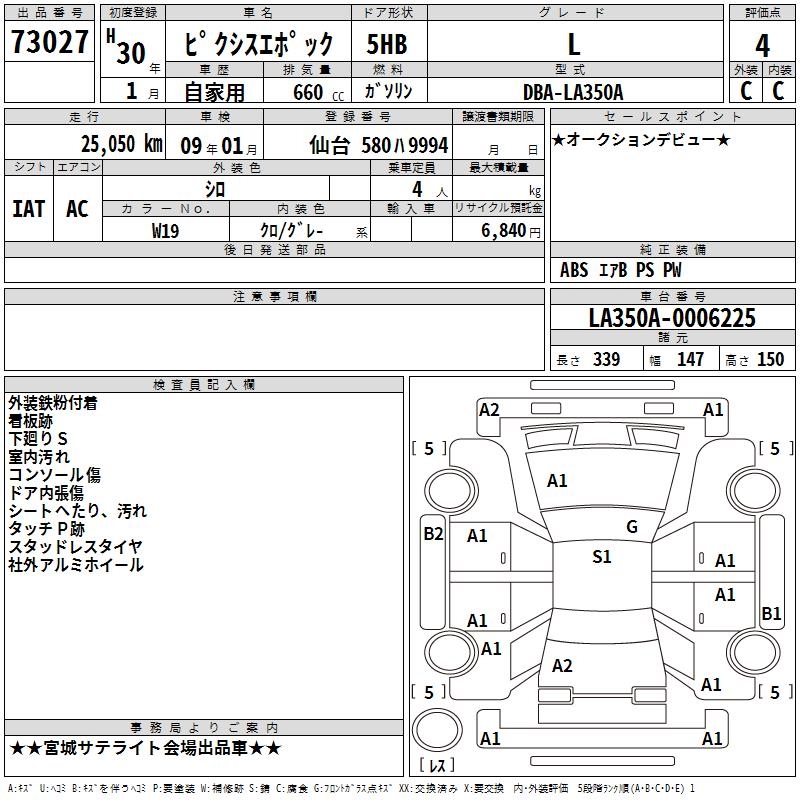Click the grade value L
This screenshot has height=800, width=800.
574,44
